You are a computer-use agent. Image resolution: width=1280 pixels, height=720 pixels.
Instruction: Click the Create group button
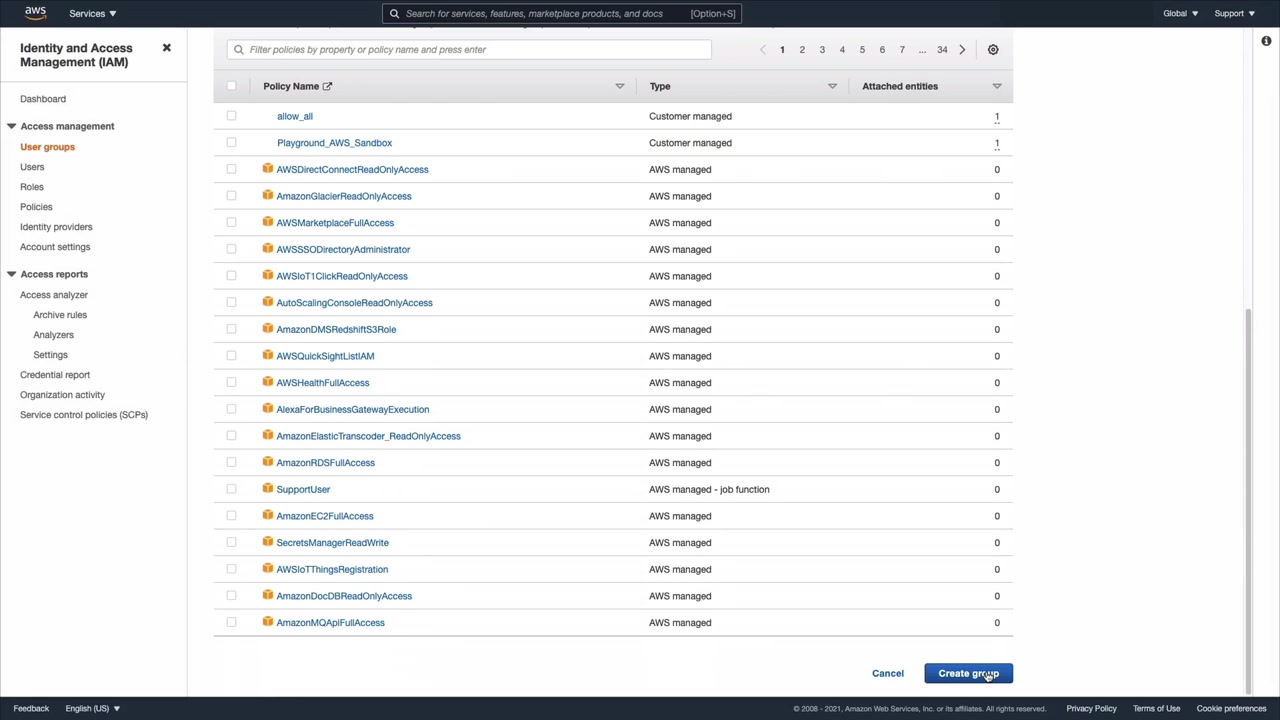pyautogui.click(x=968, y=673)
